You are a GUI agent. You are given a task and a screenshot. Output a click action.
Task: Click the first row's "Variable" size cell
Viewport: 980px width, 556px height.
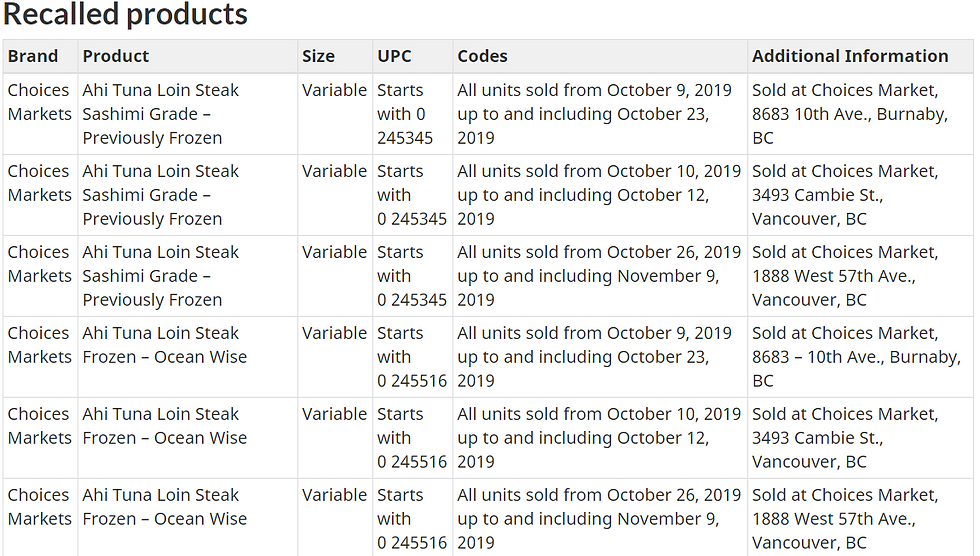[334, 91]
